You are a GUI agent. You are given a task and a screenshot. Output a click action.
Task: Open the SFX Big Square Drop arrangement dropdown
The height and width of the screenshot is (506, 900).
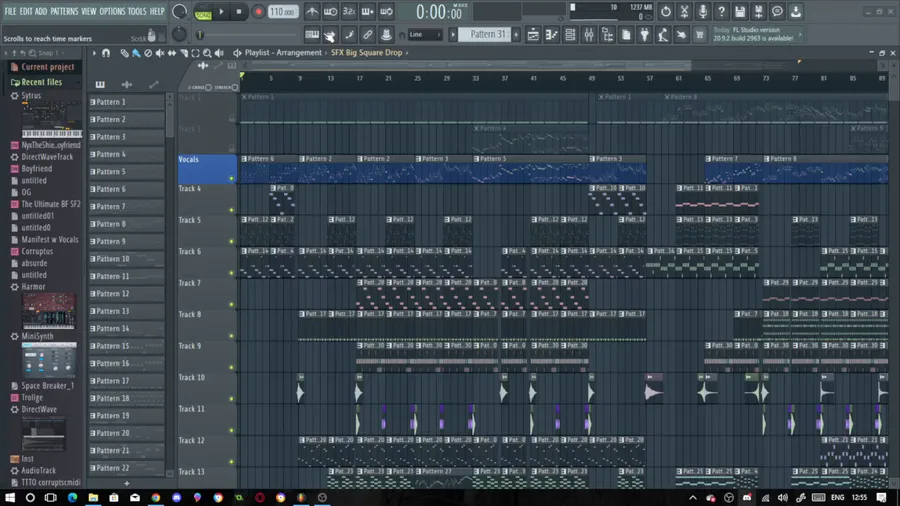(370, 53)
